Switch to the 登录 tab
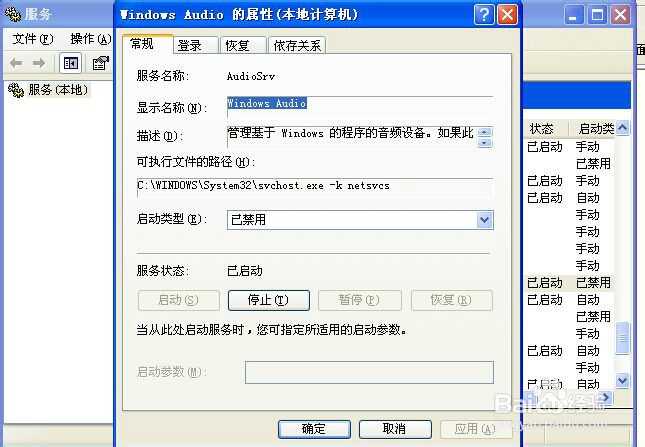Screen dimensions: 645x447 tap(195, 45)
